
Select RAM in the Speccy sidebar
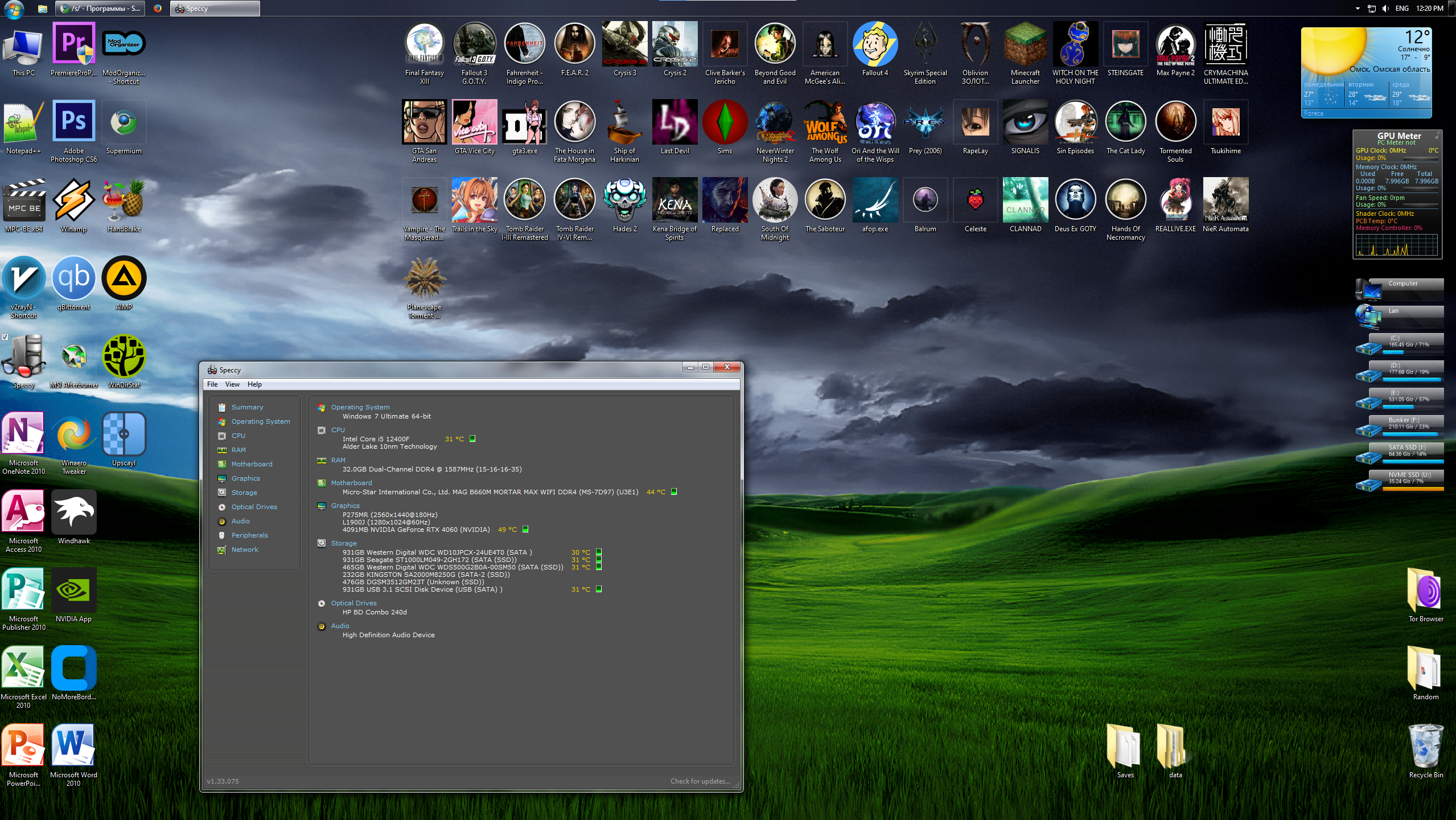[x=238, y=450]
